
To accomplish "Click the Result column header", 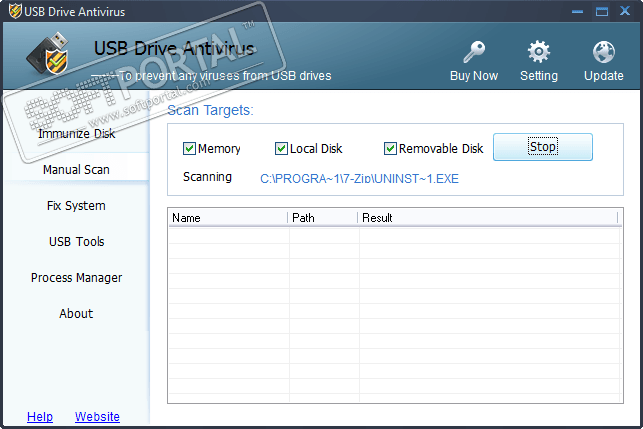I will click(x=488, y=218).
